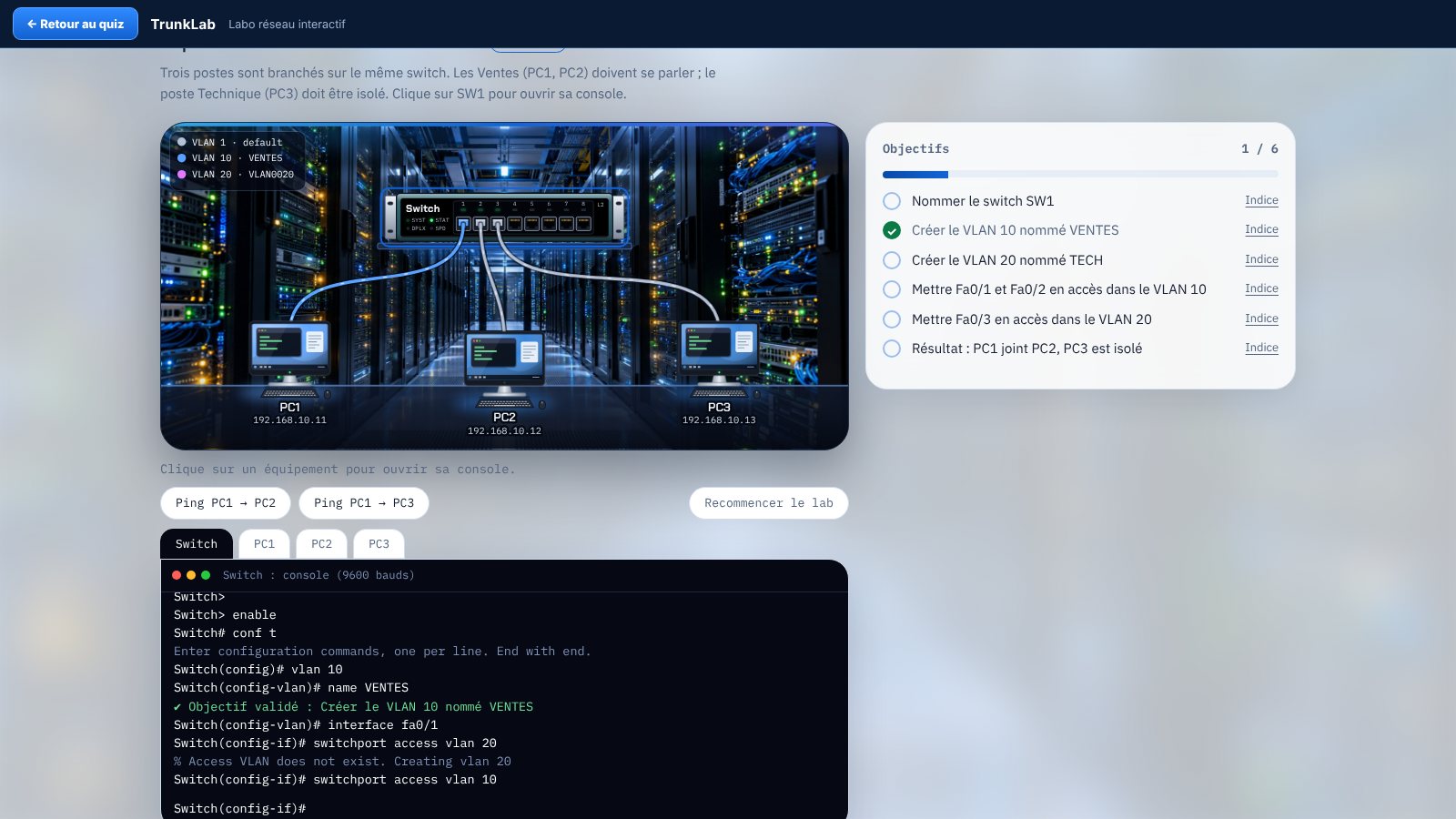Click the 'Objectifs' panel heading

(x=915, y=148)
